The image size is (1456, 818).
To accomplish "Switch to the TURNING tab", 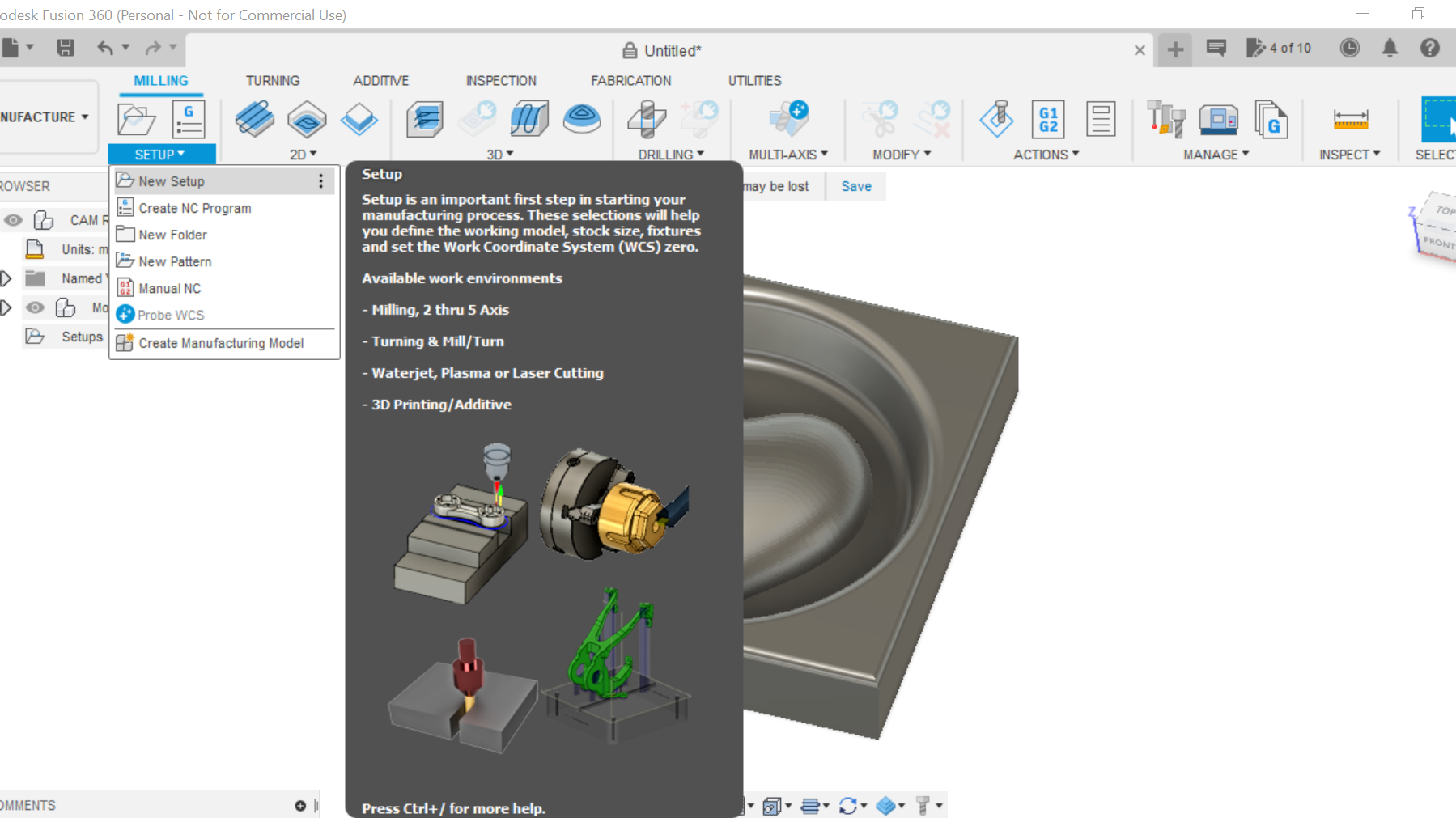I will 273,81.
